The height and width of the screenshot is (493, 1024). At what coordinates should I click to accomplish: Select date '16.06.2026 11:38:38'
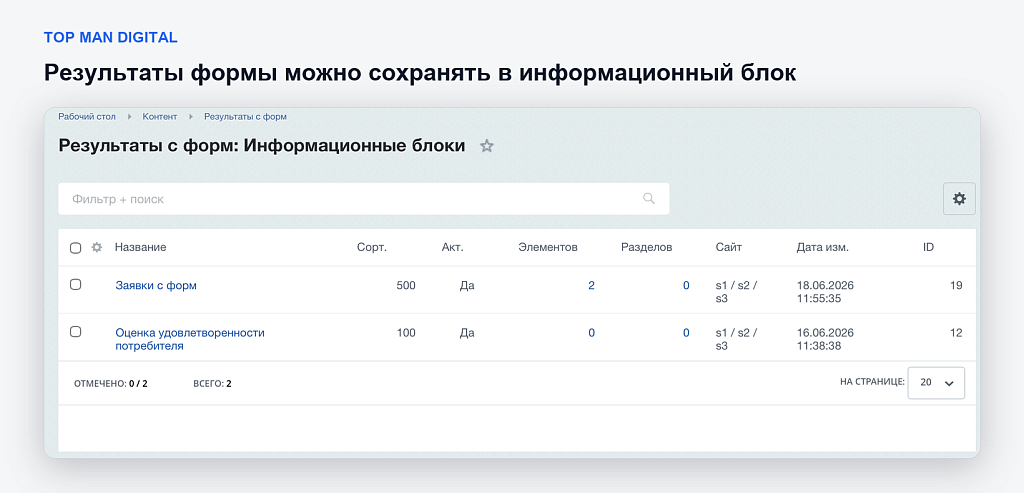point(825,339)
